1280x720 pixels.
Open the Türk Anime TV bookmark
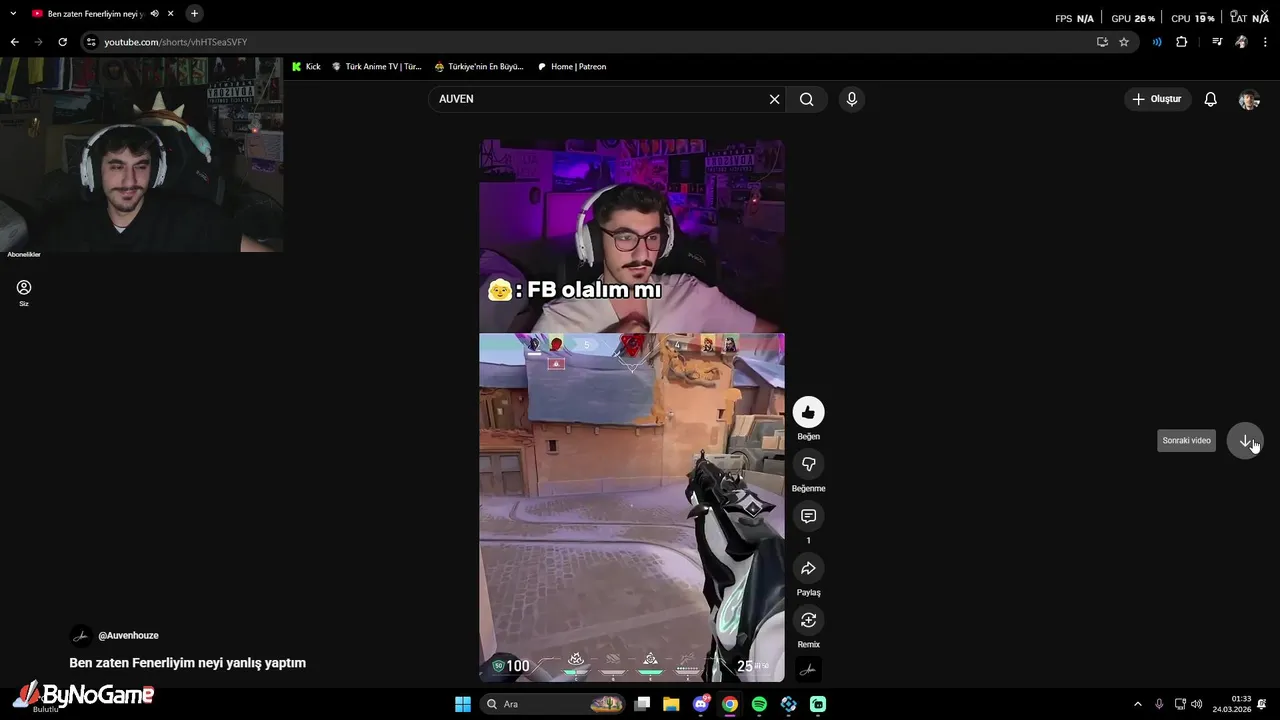coord(376,67)
